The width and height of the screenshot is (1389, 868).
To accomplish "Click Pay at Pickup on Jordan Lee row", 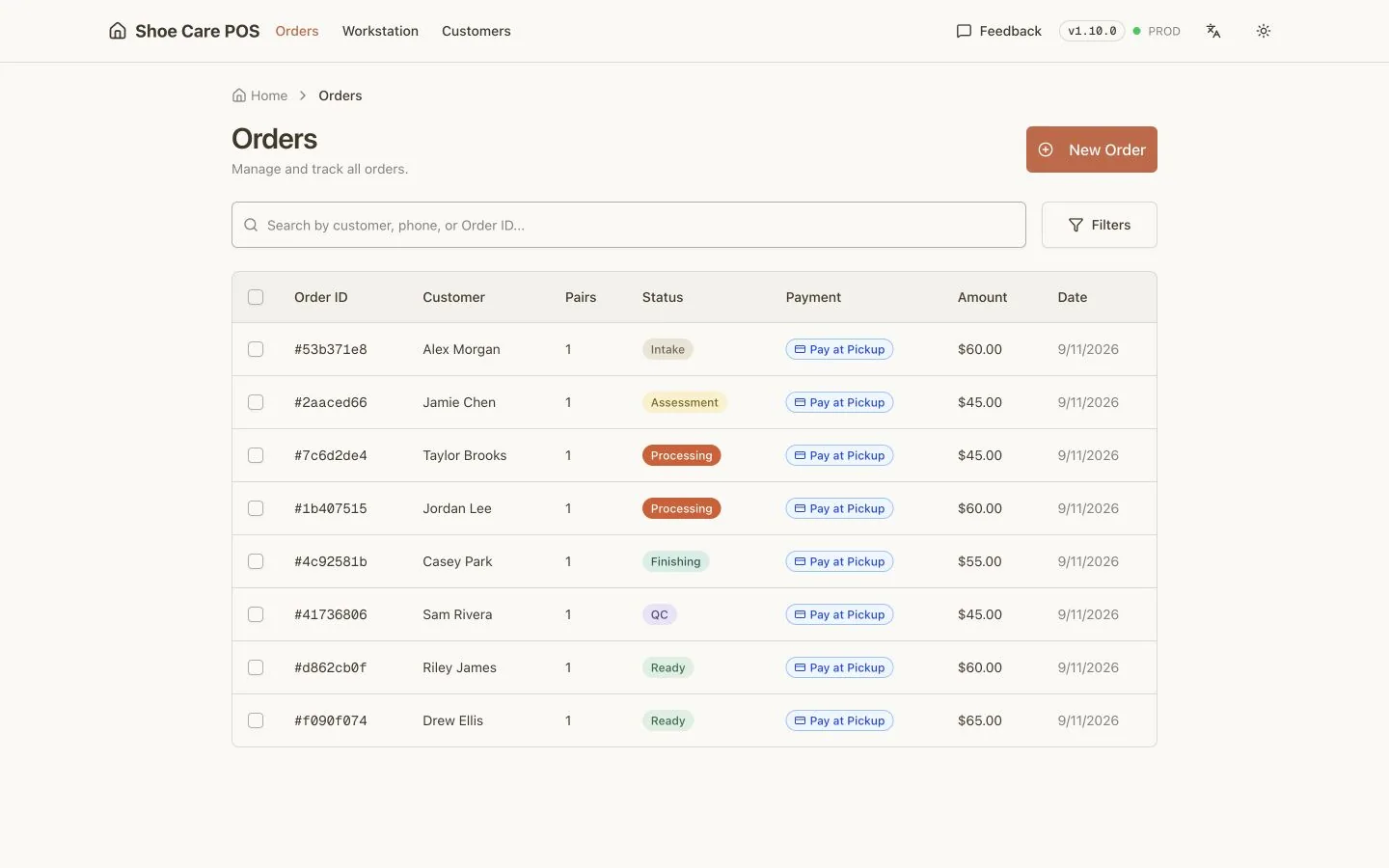I will [839, 508].
